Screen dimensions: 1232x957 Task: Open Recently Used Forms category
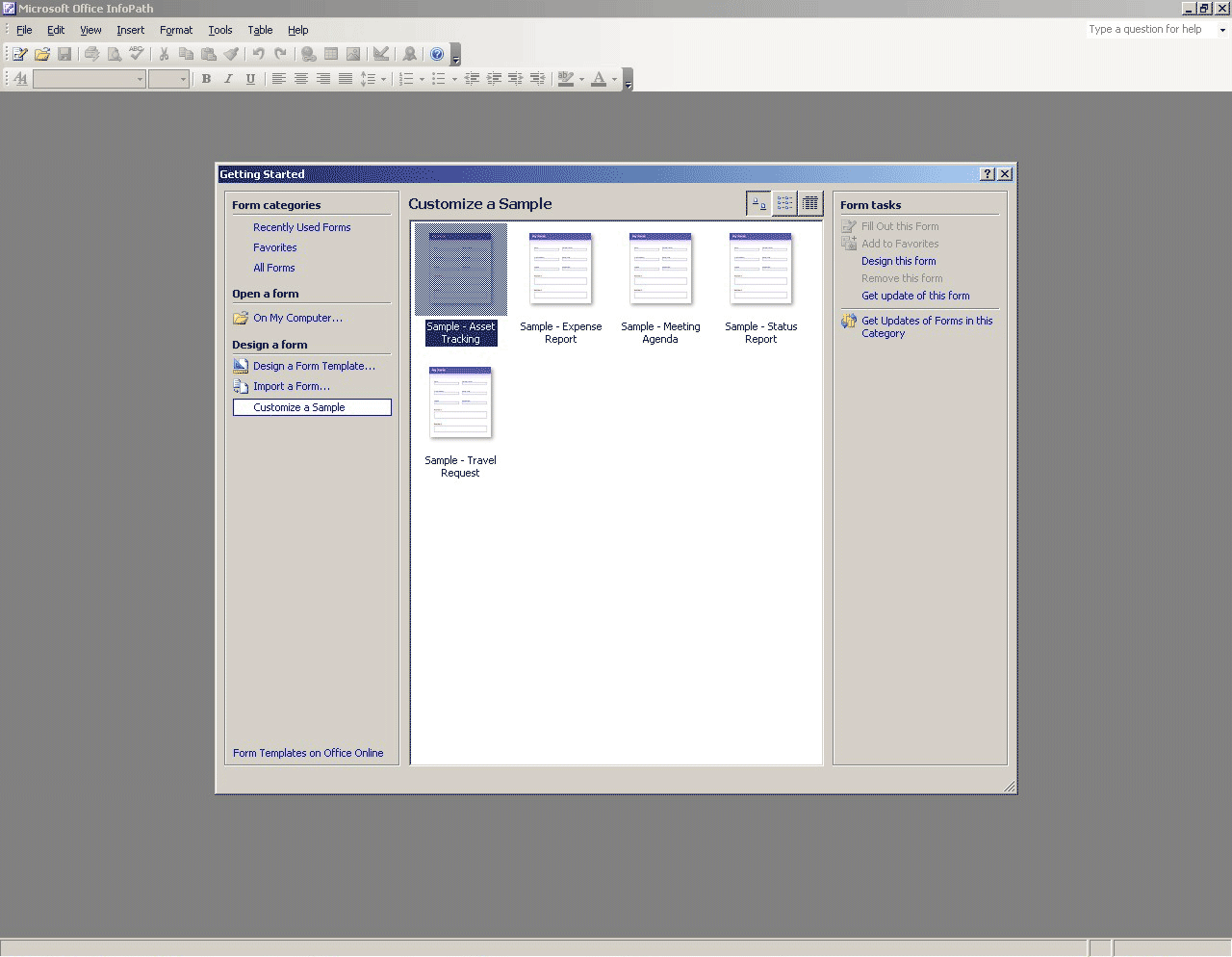[x=301, y=227]
